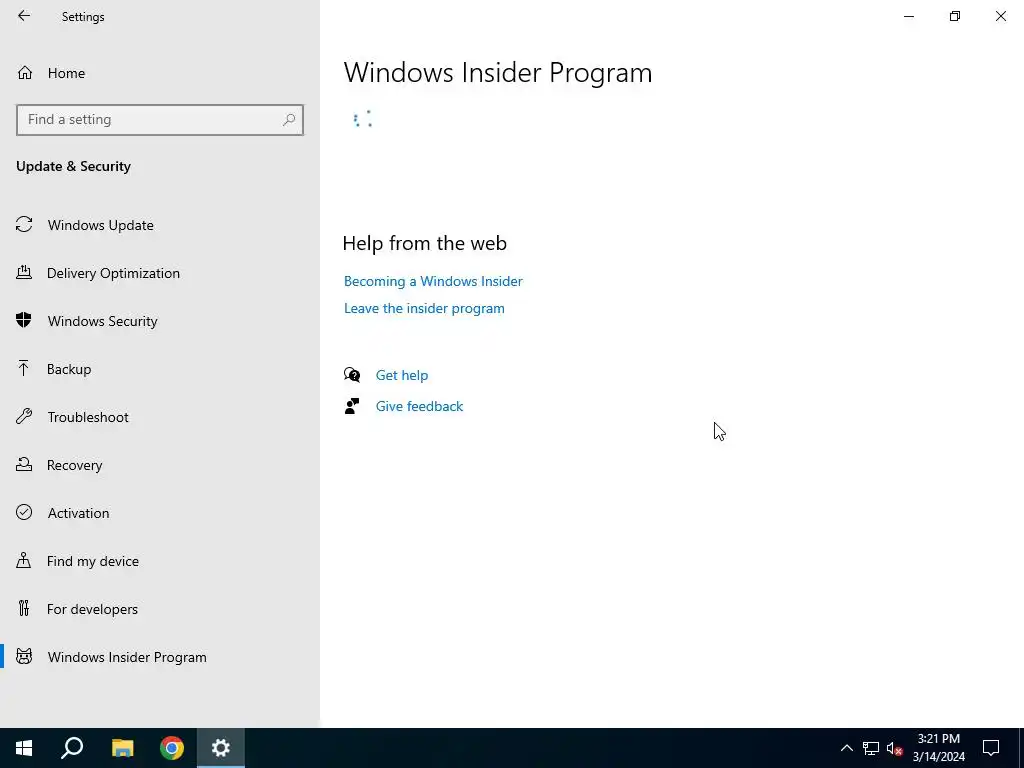Click the Windows Update refresh arrows icon
Screen dimensions: 1024x768
coord(24,225)
